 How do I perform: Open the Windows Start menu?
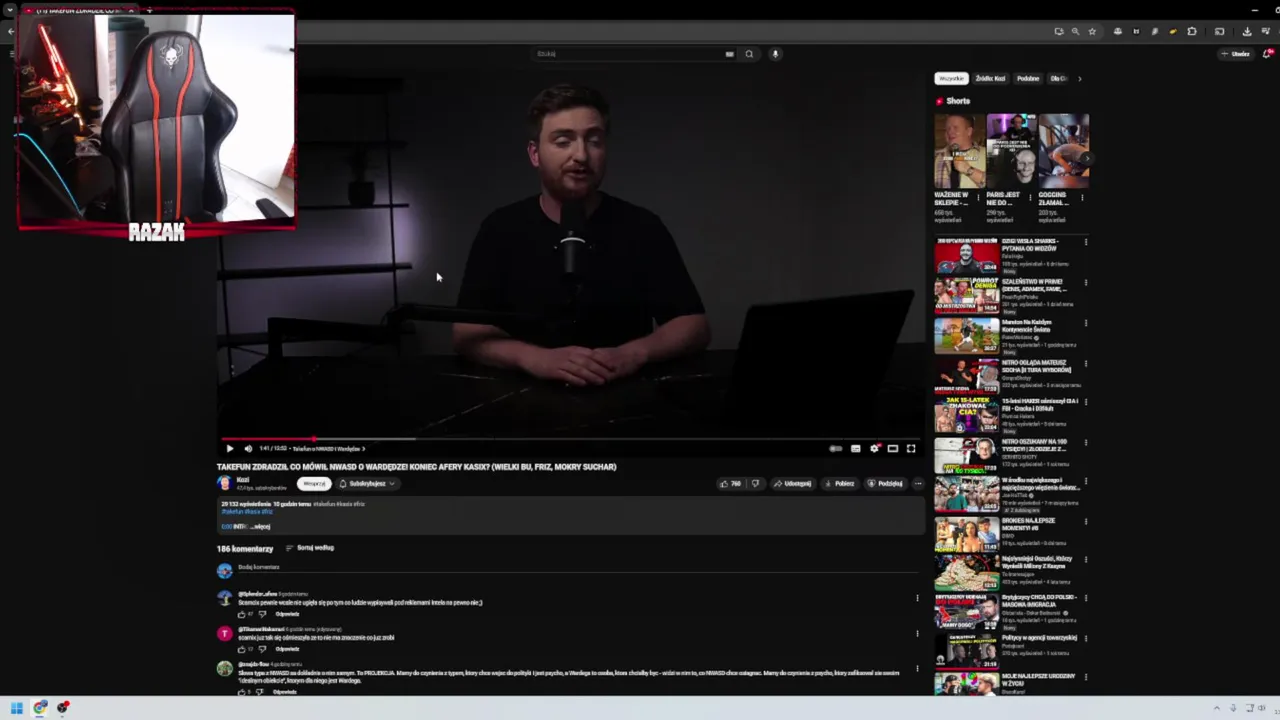point(17,708)
